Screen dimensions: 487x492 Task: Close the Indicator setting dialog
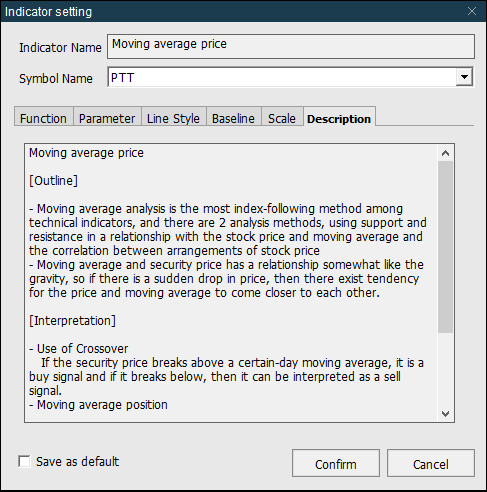coord(472,11)
